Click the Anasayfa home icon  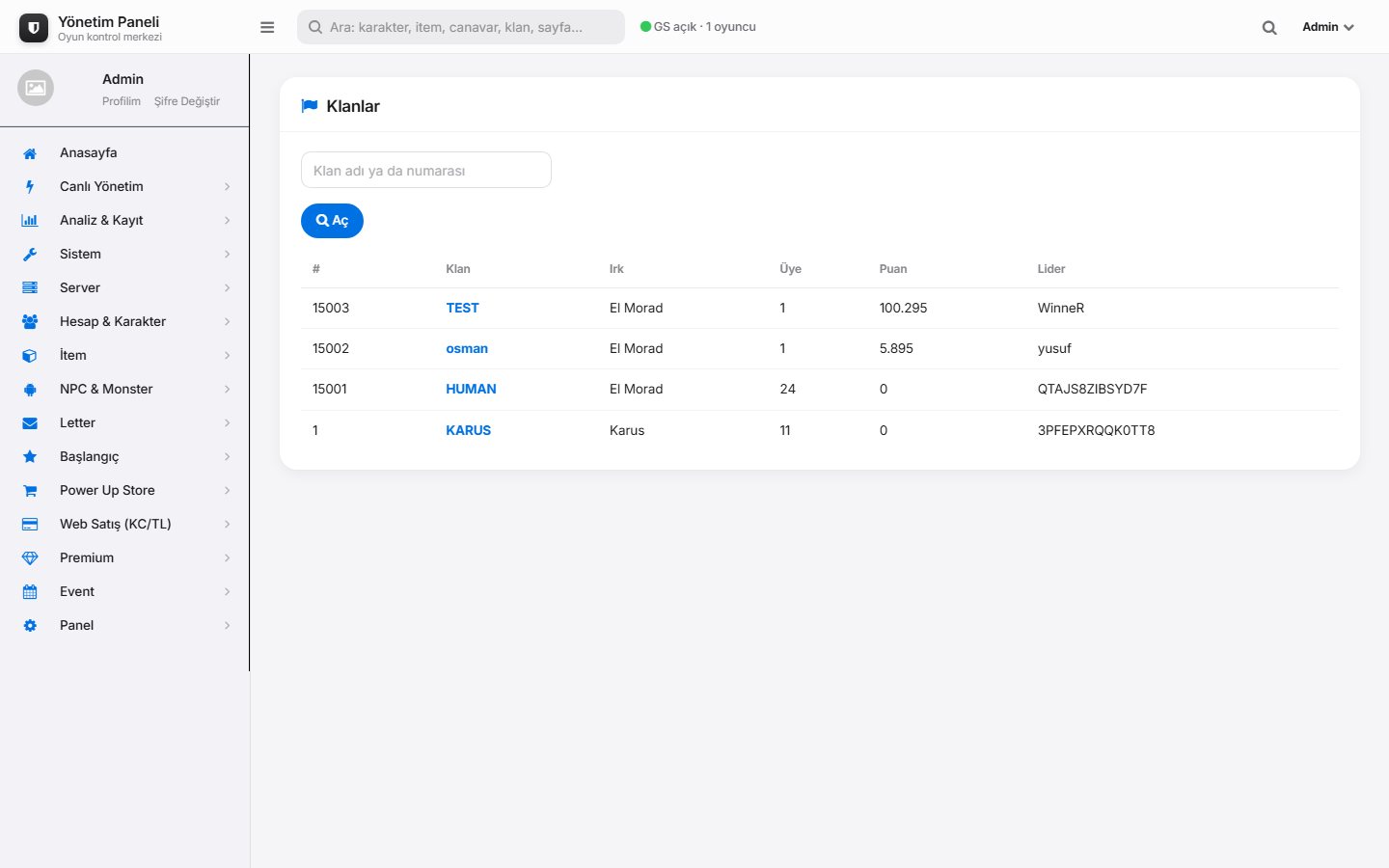click(x=30, y=153)
